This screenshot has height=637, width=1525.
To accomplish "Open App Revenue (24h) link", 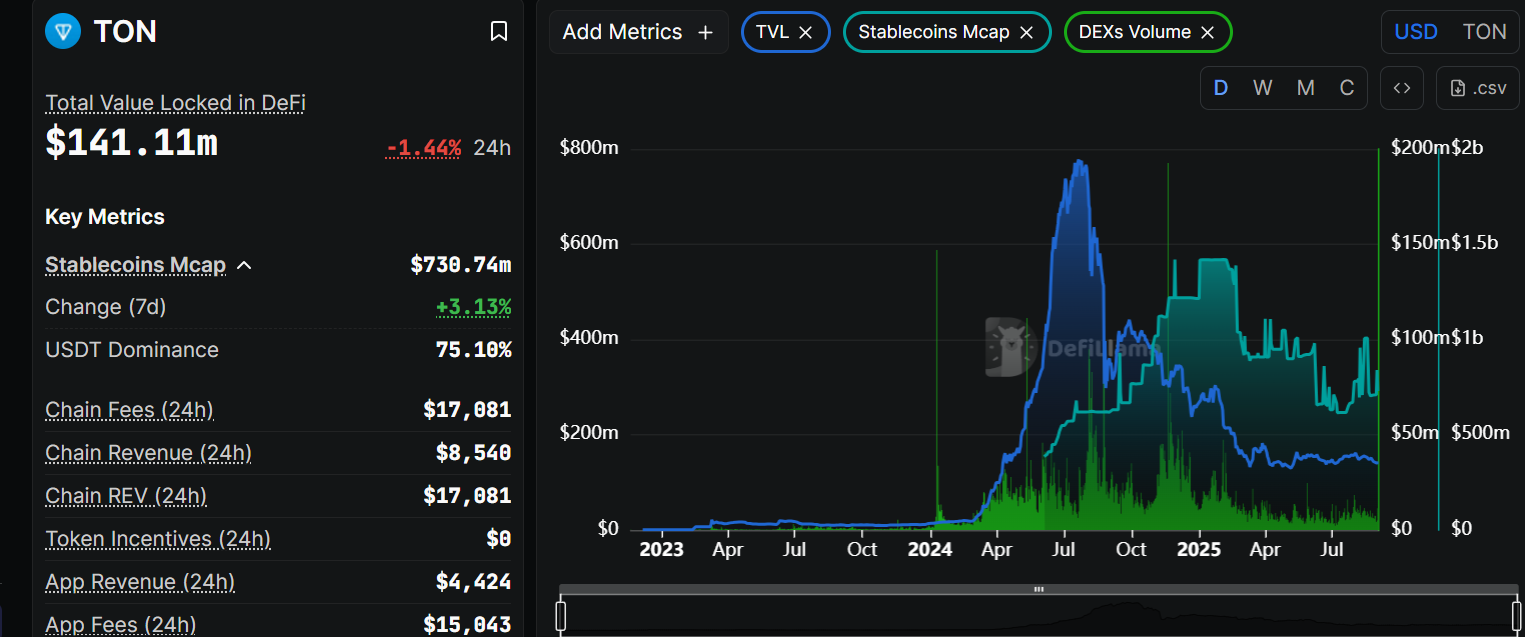I will coord(140,582).
